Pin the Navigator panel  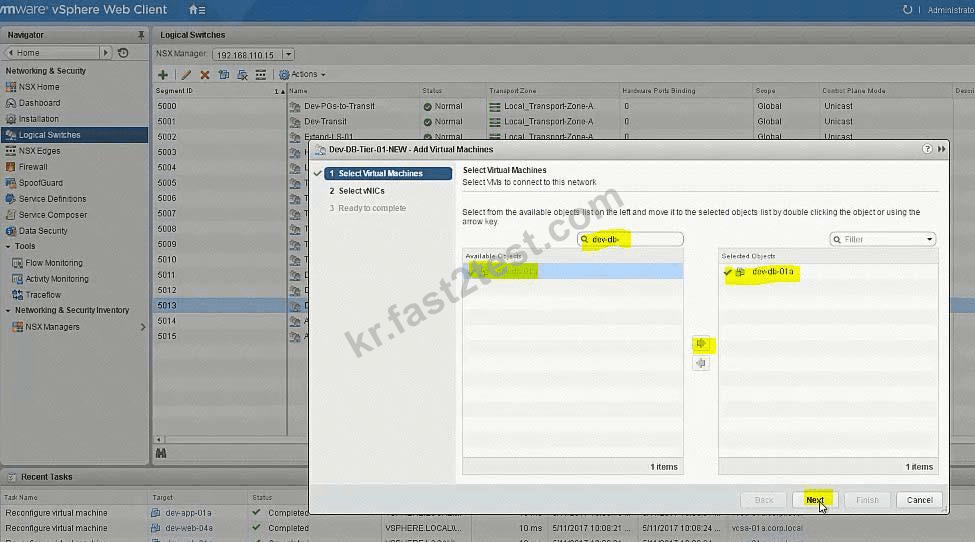(141, 35)
